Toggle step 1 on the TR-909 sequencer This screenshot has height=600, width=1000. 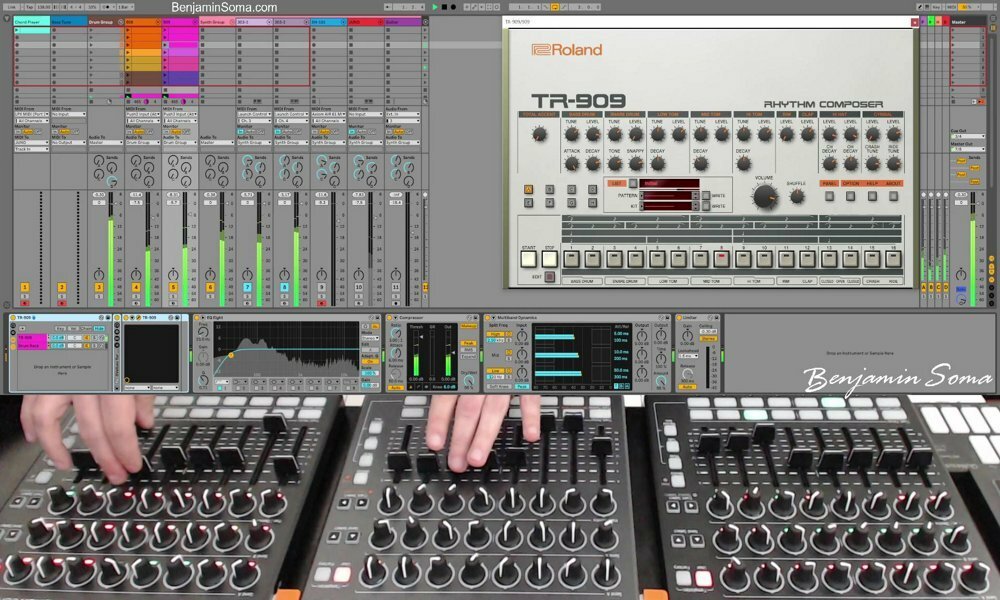[571, 258]
